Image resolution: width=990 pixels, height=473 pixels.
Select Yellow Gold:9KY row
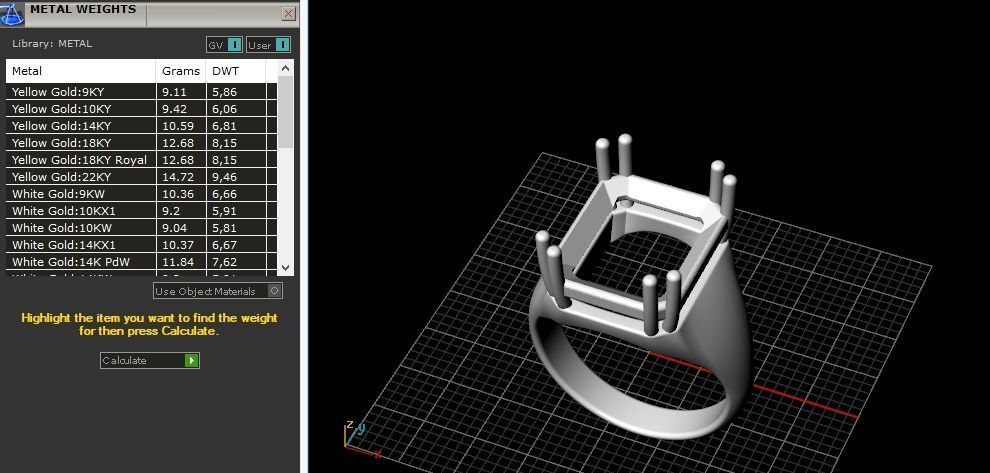(x=141, y=92)
